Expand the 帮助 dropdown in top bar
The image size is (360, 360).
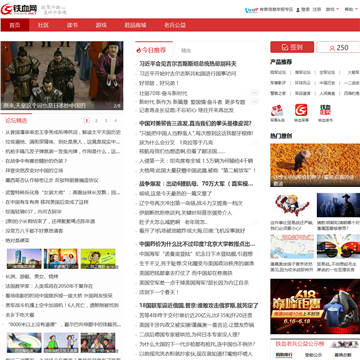(x=350, y=10)
